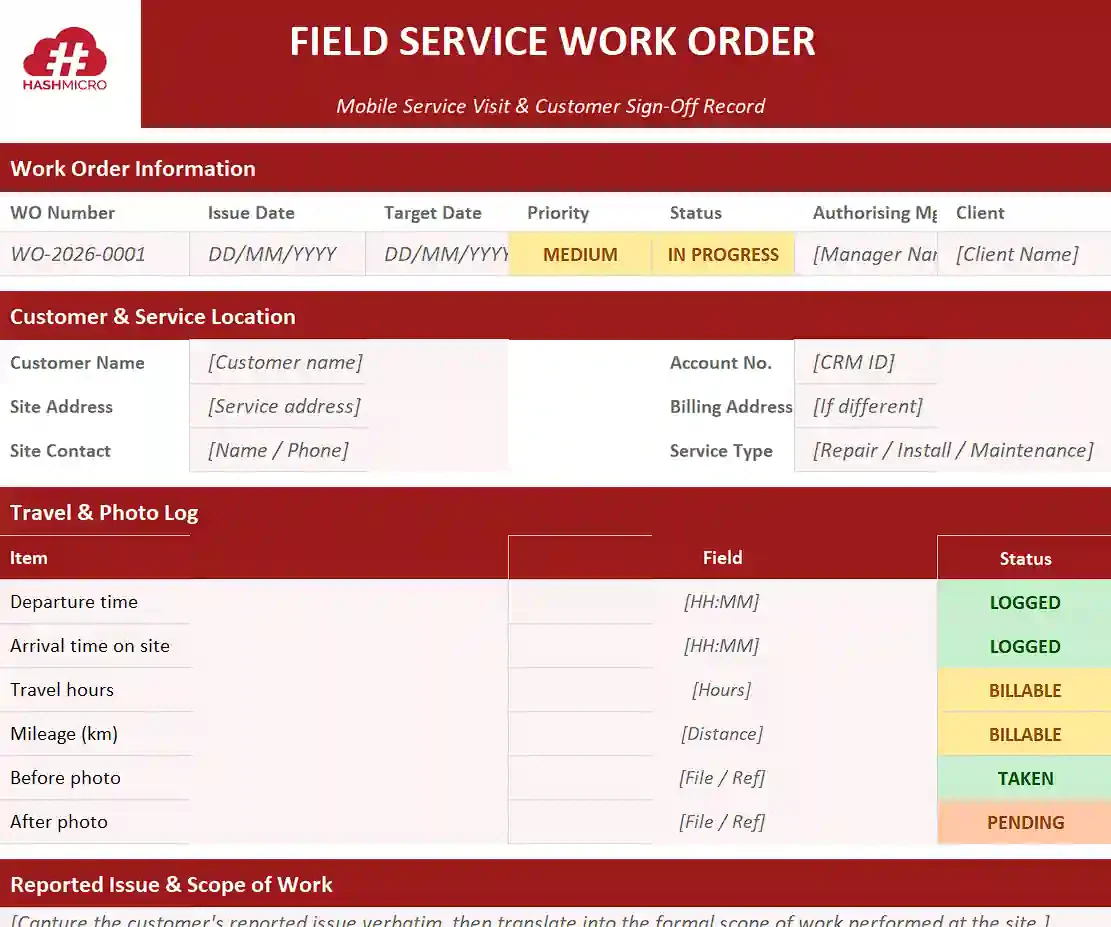Click the Account No. label
This screenshot has width=1111, height=927.
pos(721,362)
